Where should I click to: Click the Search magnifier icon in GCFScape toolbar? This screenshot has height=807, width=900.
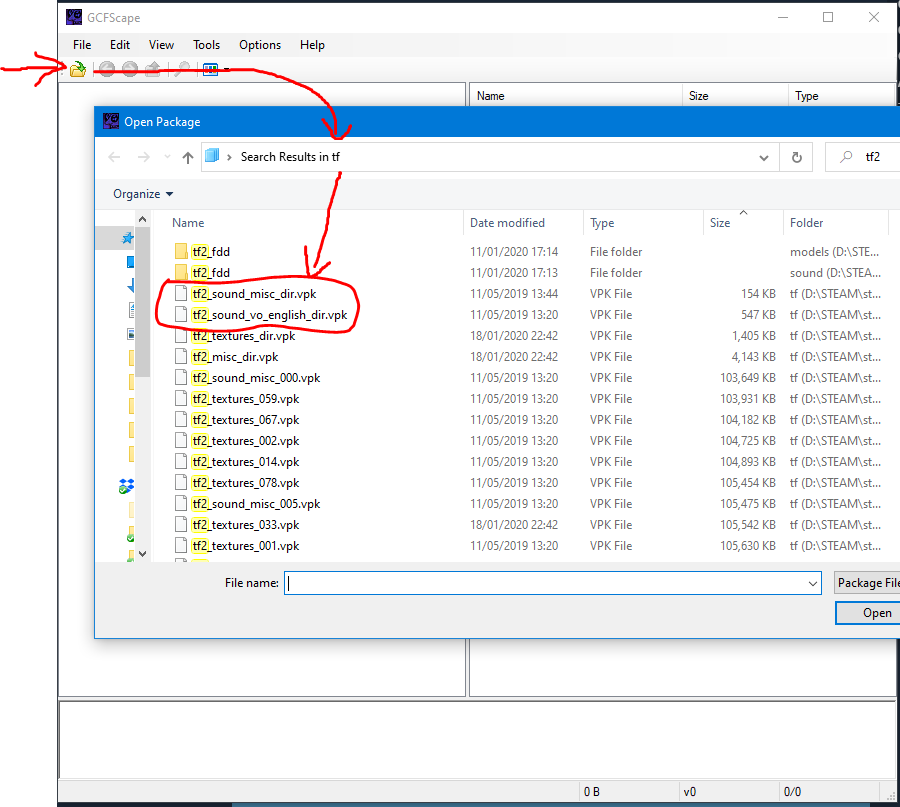(183, 69)
